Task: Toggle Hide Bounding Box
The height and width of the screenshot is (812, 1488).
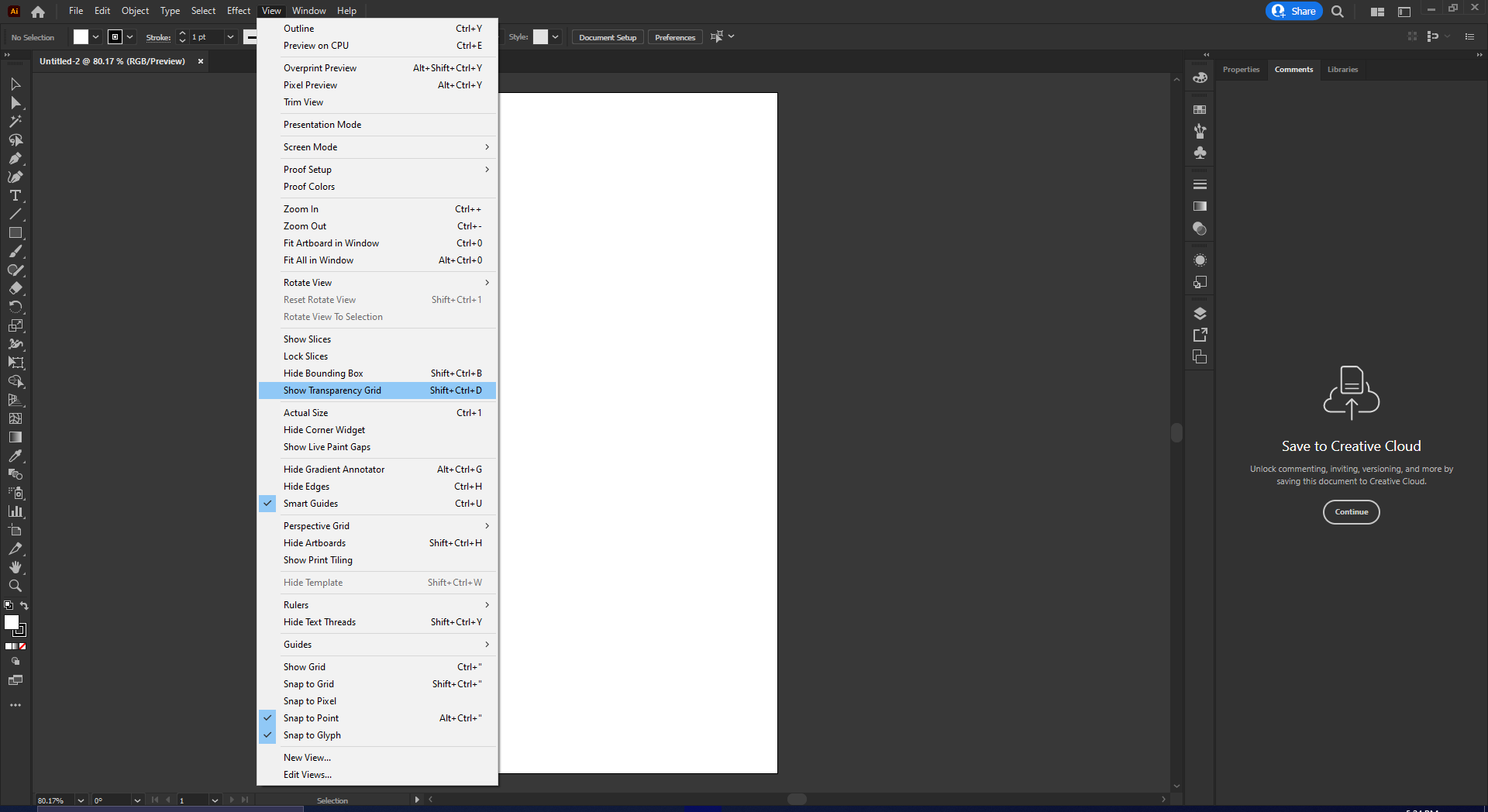Action: [x=377, y=373]
